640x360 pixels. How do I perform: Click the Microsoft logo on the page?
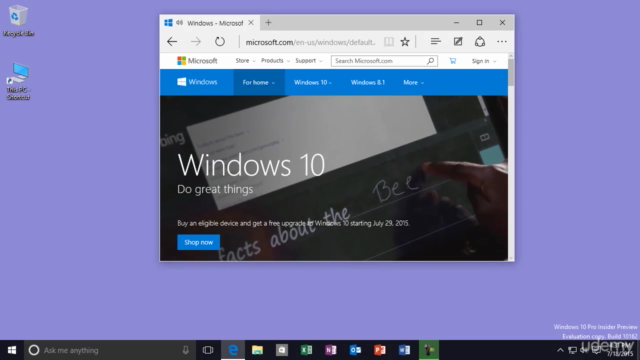point(197,61)
